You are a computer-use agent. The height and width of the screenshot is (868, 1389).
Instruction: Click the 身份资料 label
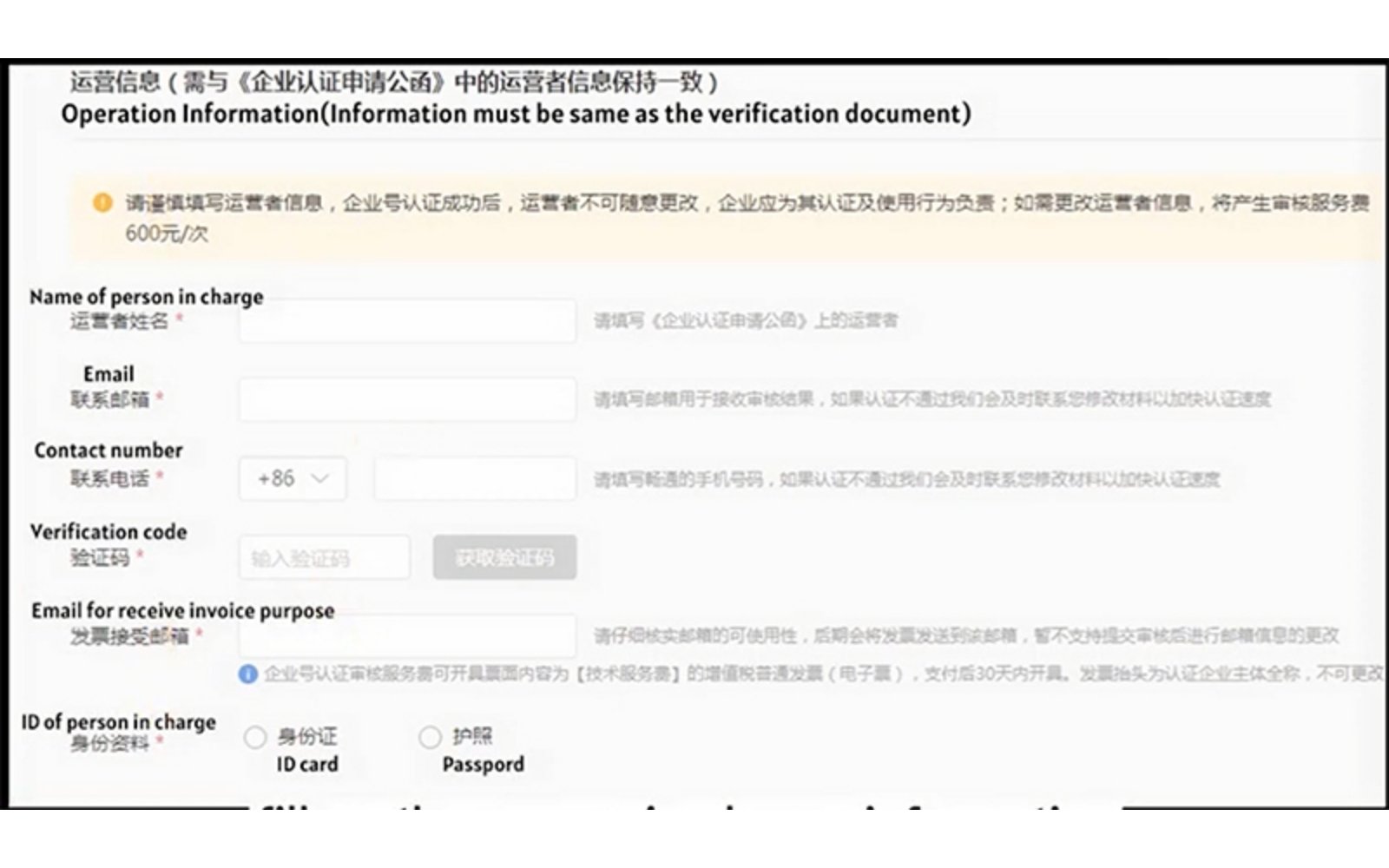[x=110, y=744]
